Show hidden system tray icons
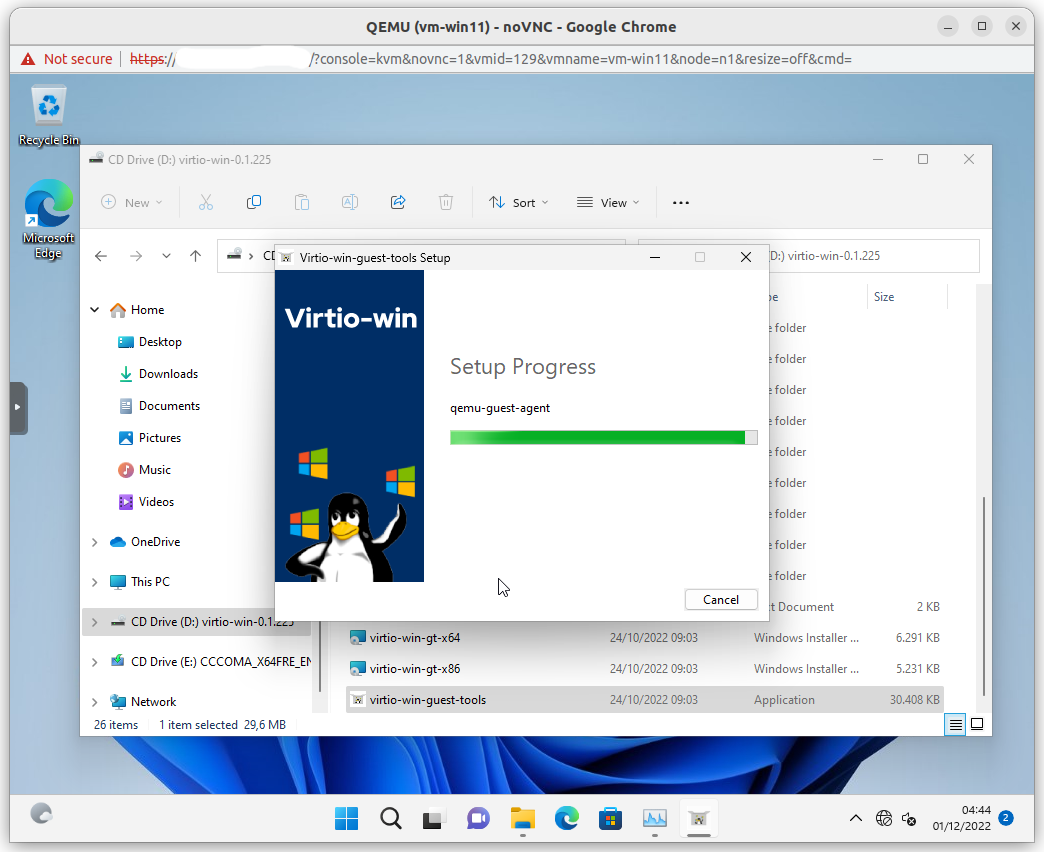The image size is (1044, 852). click(856, 818)
